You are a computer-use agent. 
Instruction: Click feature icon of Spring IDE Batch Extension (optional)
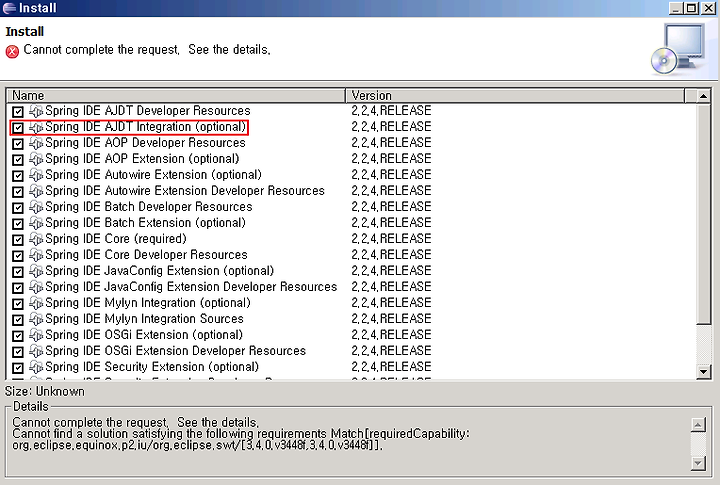tap(36, 223)
